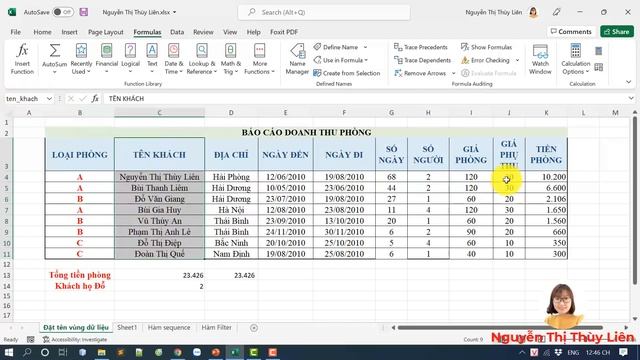
Task: Click Accessibility: Investigate status
Action: (x=75, y=339)
